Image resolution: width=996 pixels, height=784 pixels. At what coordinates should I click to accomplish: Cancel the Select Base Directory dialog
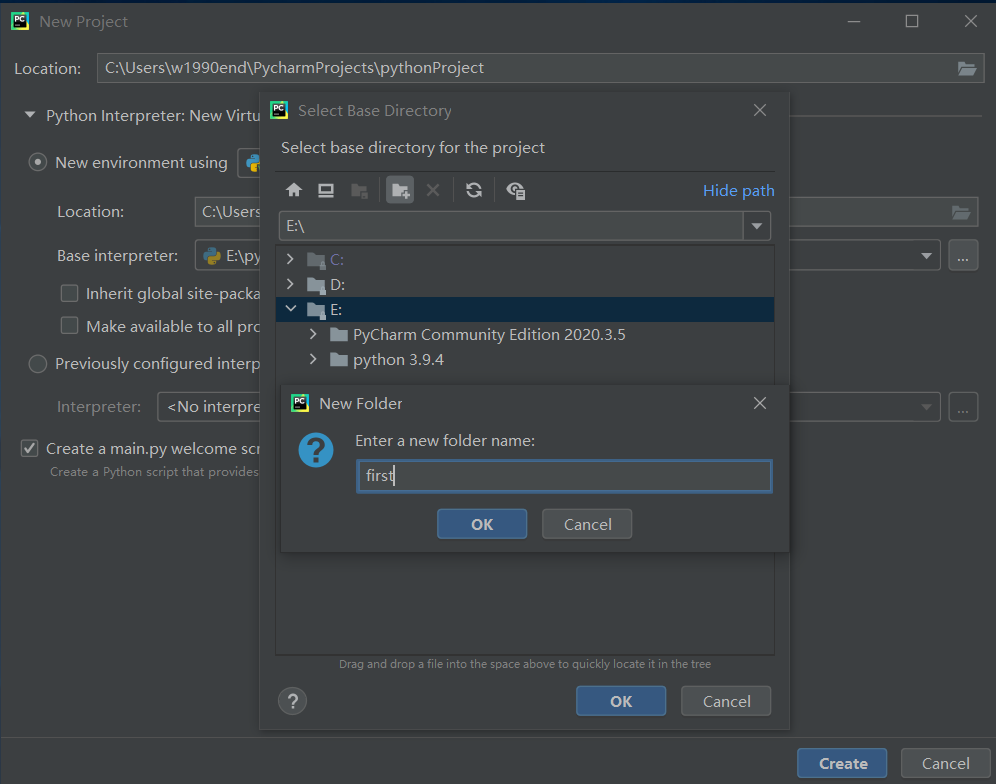[726, 701]
